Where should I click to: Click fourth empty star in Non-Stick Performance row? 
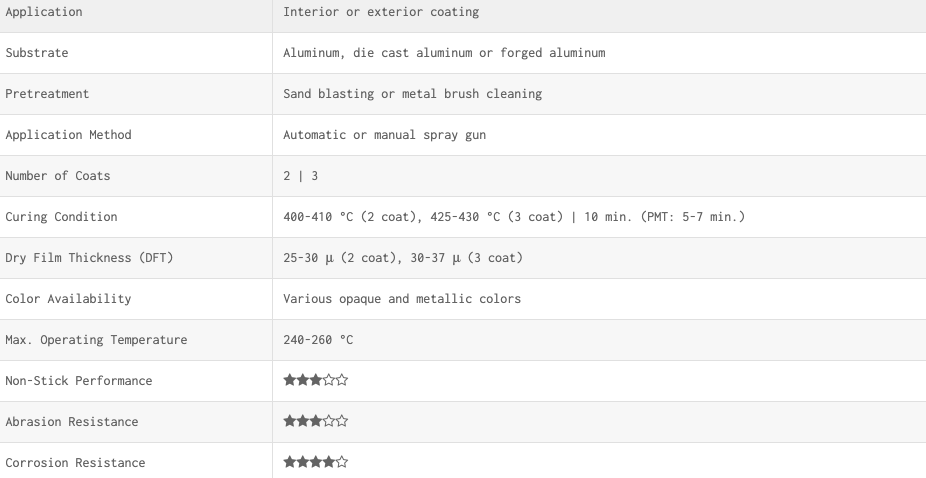tap(329, 380)
